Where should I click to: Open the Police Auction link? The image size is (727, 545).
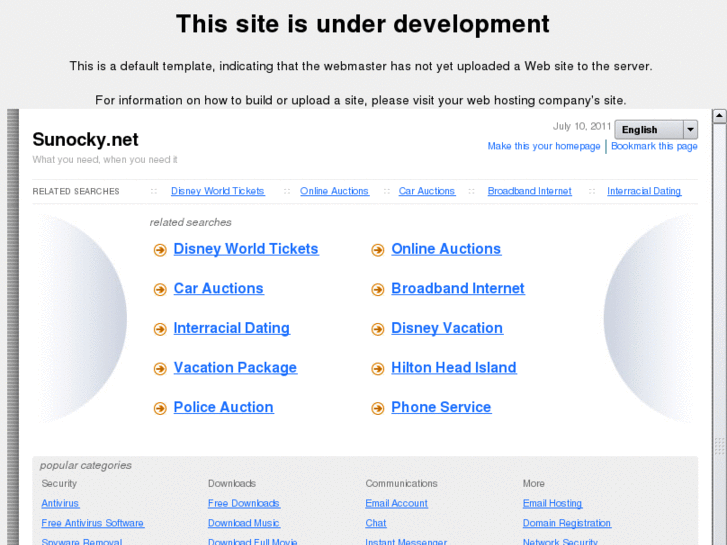point(223,407)
